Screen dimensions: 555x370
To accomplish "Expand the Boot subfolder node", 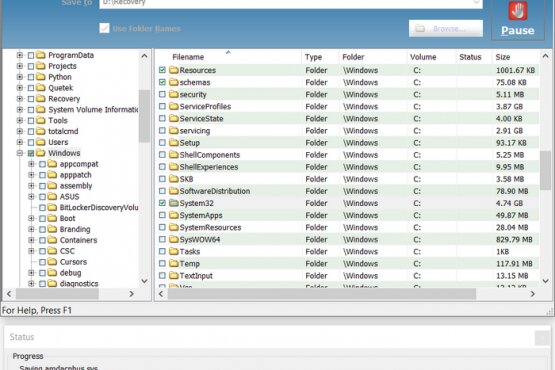I will (x=31, y=218).
